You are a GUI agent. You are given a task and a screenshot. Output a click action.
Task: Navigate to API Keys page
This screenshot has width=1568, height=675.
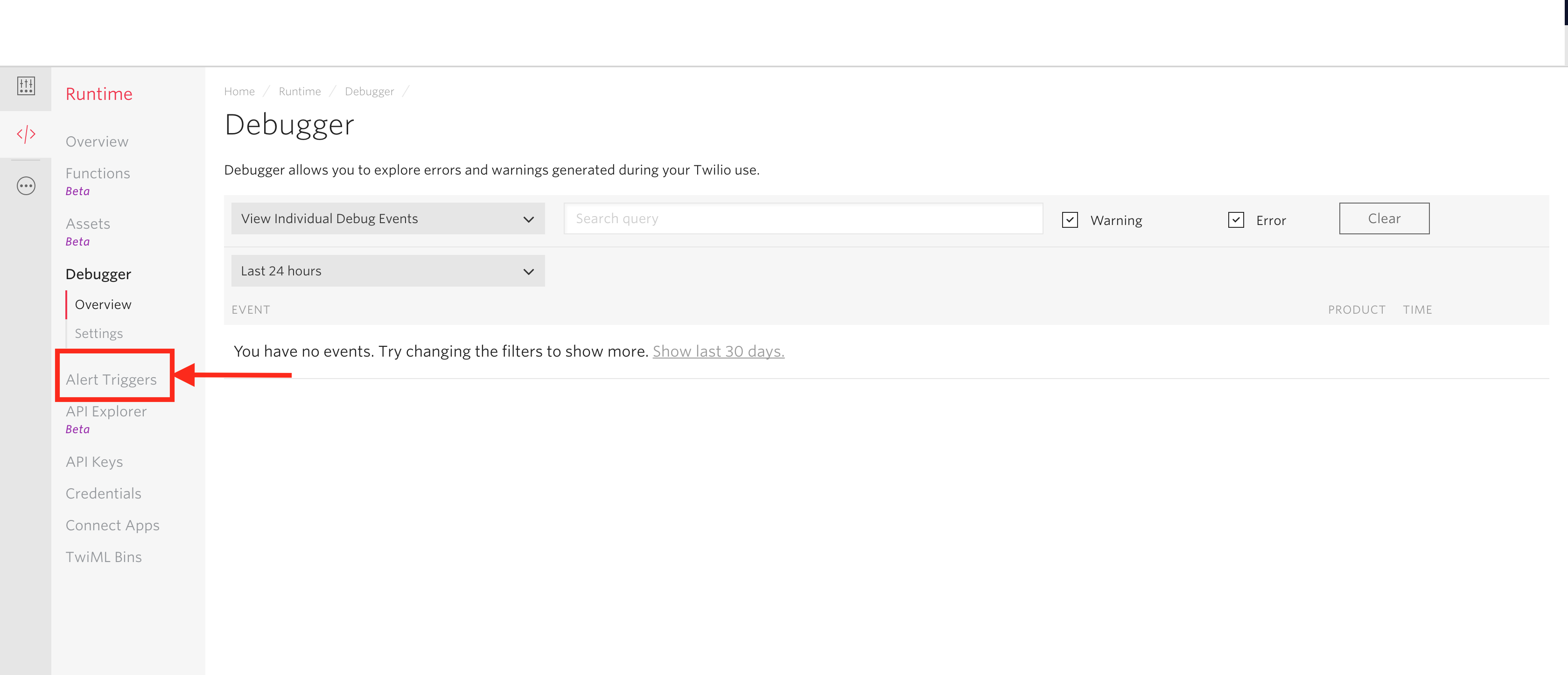click(94, 462)
